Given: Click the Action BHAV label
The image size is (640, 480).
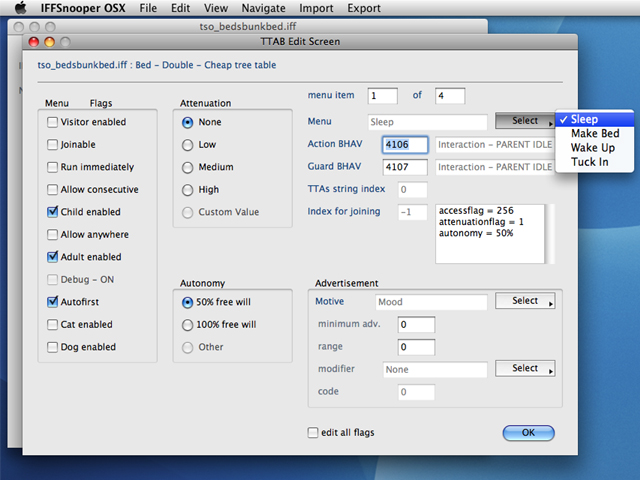Looking at the screenshot, I should coord(335,144).
